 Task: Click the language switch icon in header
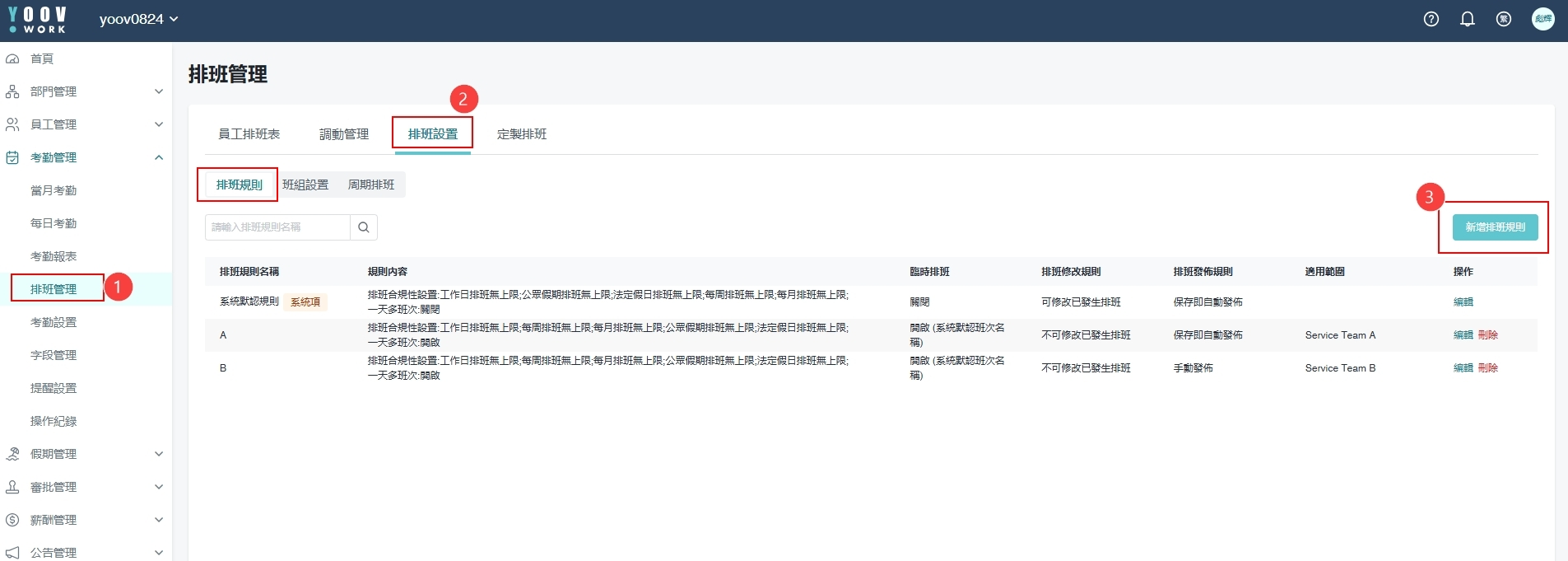tap(1504, 19)
